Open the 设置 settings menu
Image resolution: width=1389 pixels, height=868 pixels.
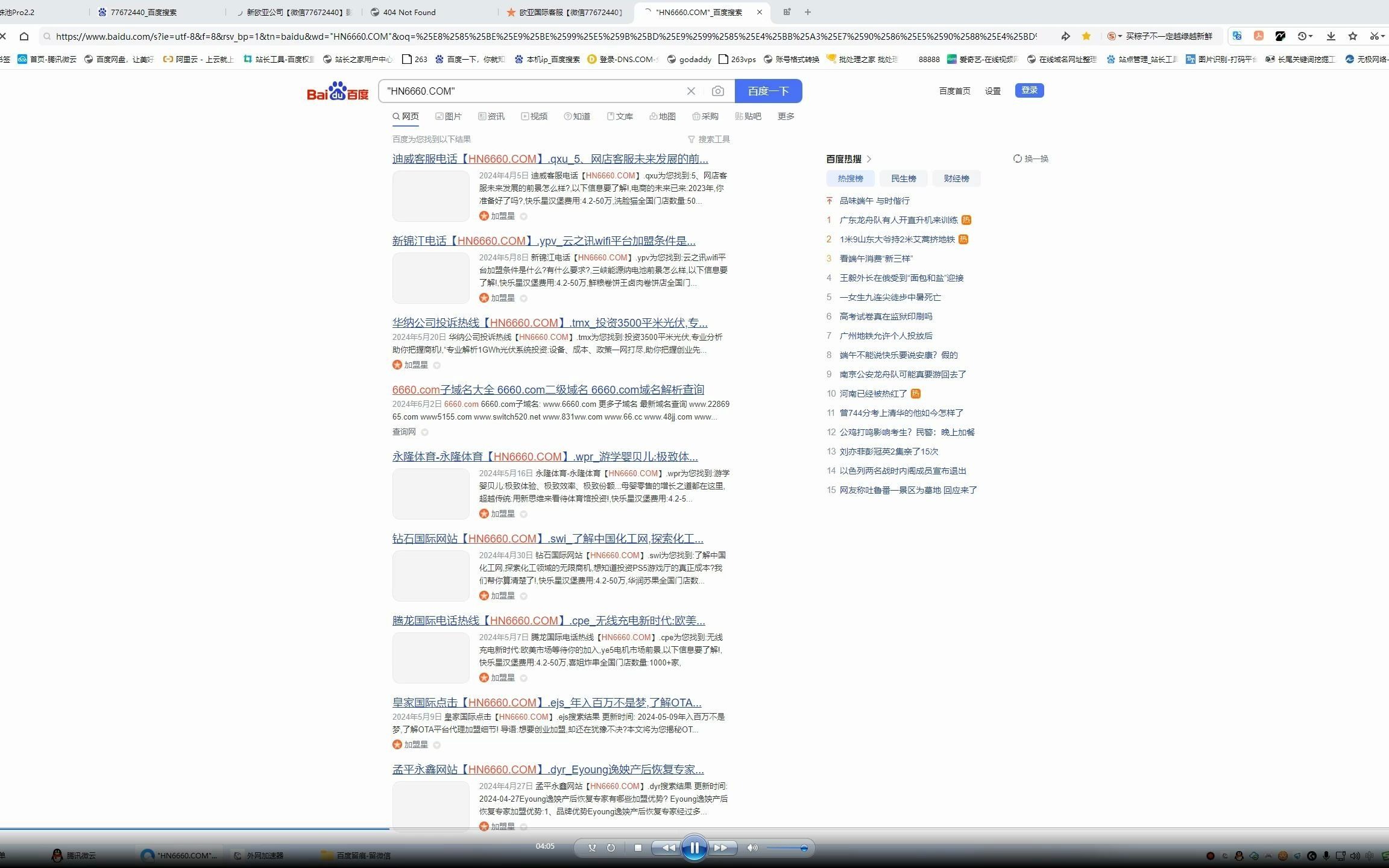point(993,91)
